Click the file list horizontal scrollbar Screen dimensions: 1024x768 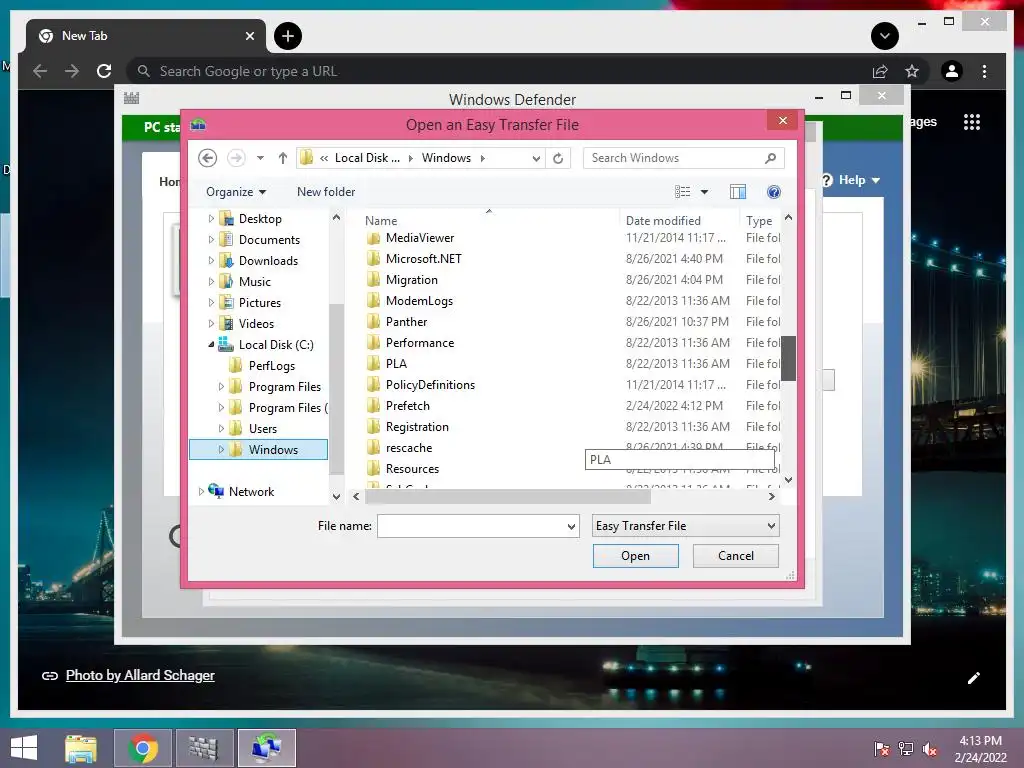pyautogui.click(x=507, y=496)
